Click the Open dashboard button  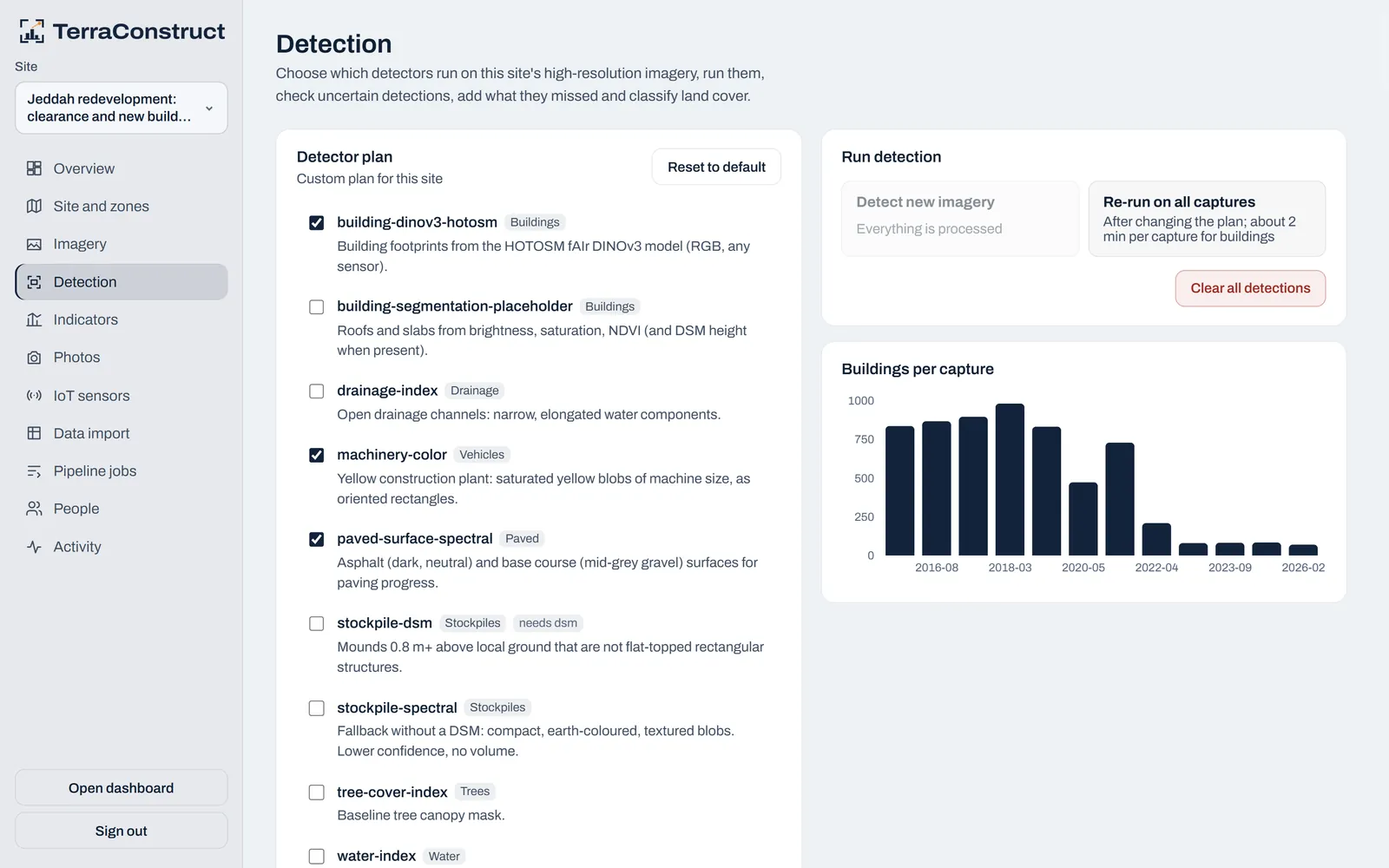pyautogui.click(x=122, y=788)
